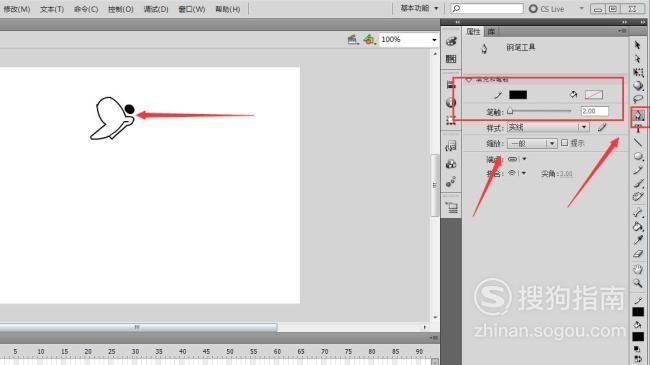Viewport: 650px width, 365px height.
Task: Choose the Free Transform tool
Action: (x=638, y=73)
